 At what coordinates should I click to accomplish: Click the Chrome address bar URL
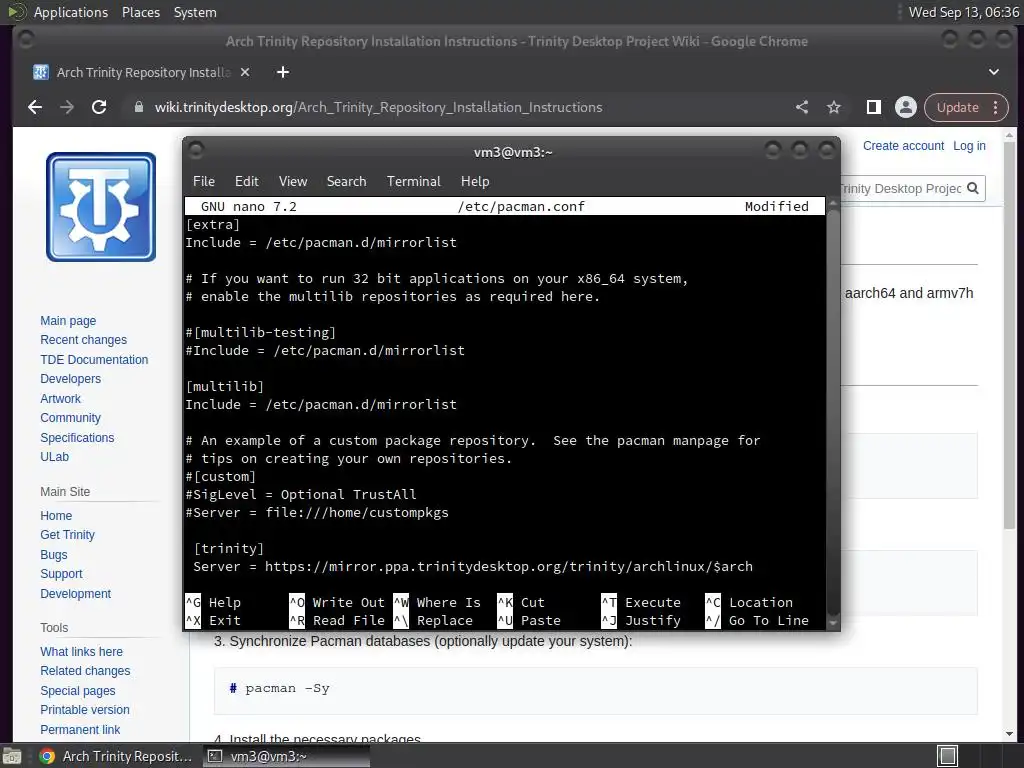click(378, 107)
